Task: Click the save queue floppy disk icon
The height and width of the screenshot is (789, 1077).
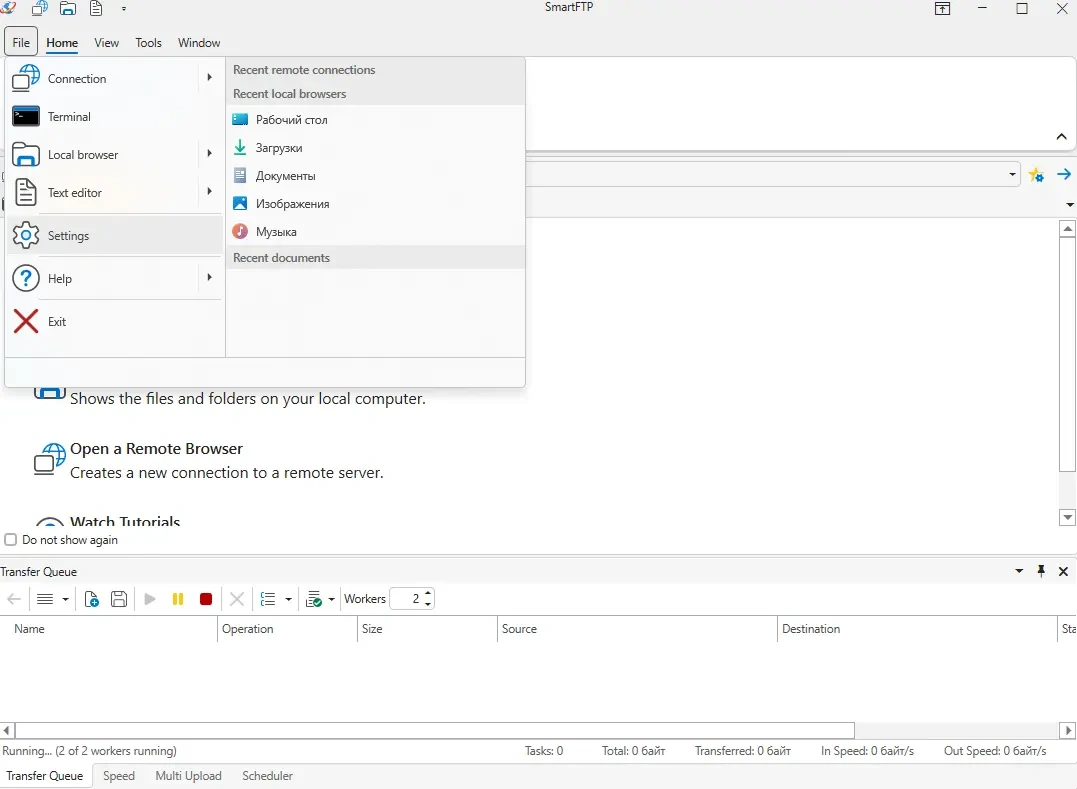Action: [119, 599]
